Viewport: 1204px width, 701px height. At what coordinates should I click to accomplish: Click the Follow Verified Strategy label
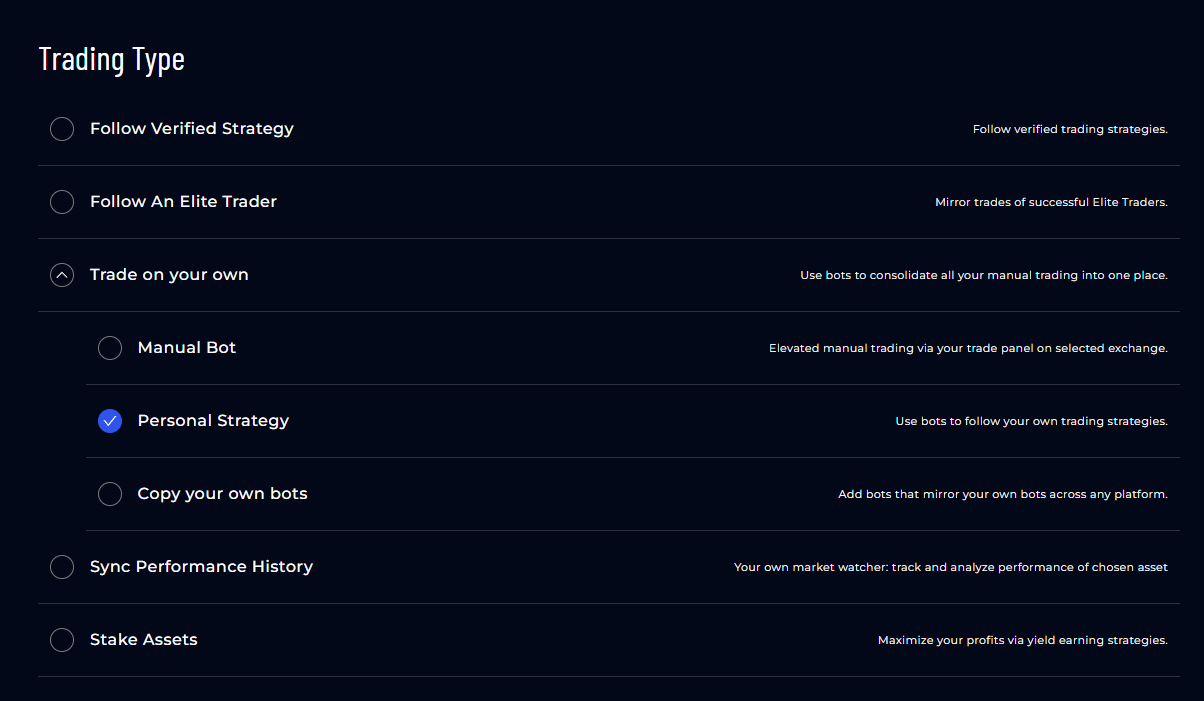click(x=192, y=129)
